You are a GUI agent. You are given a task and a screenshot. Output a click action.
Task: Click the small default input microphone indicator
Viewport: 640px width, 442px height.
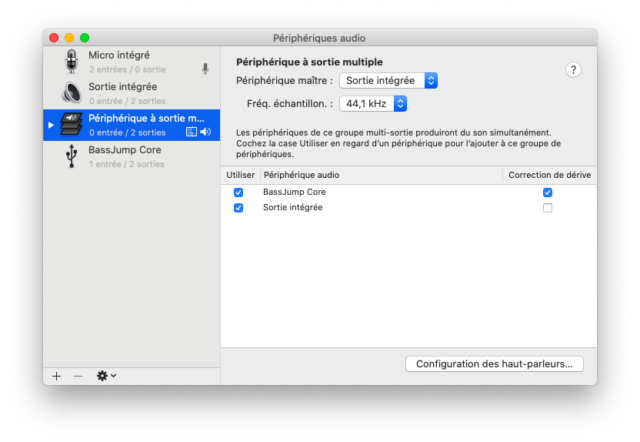[205, 69]
